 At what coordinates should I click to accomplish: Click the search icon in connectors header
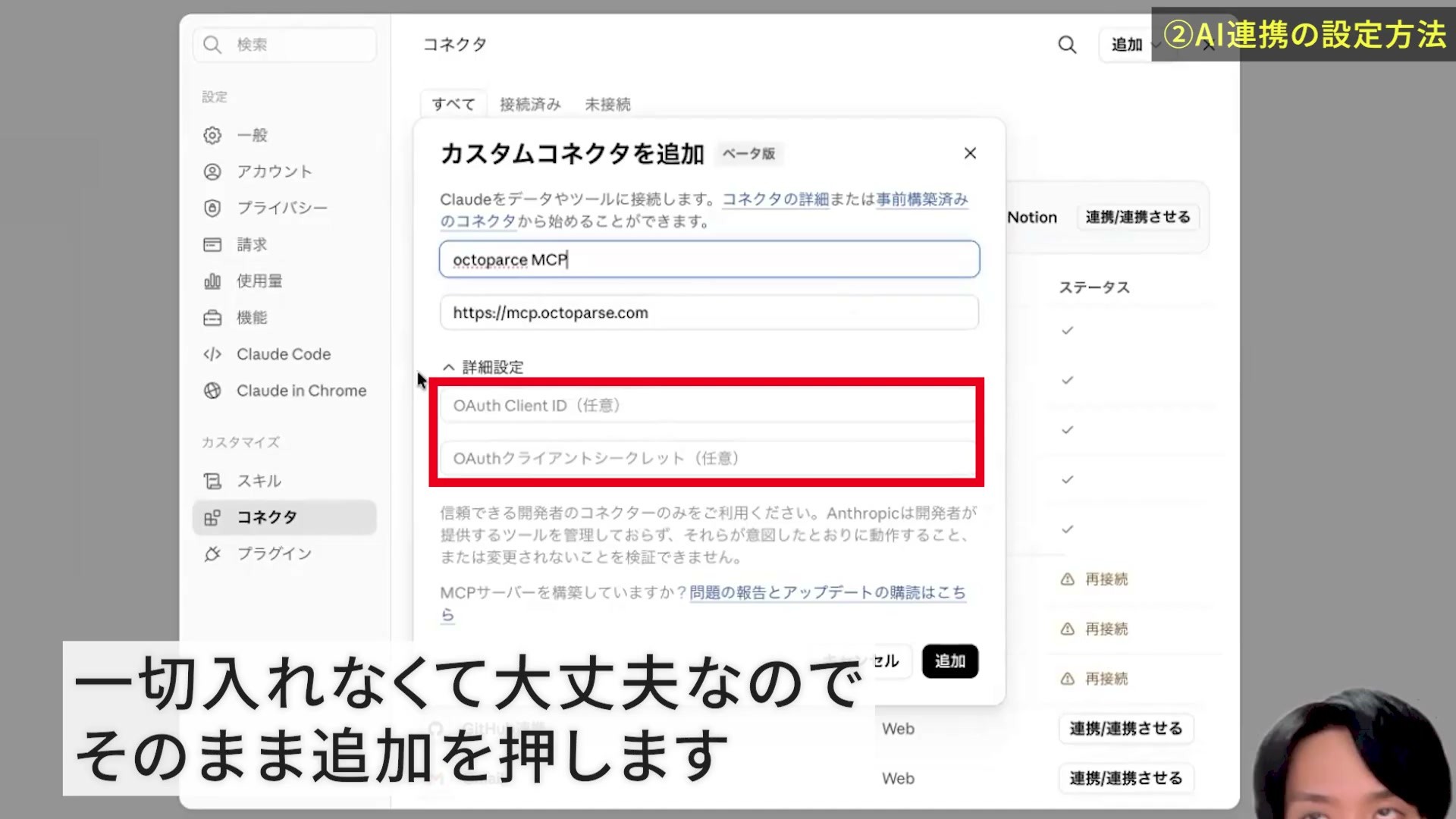[x=1067, y=45]
